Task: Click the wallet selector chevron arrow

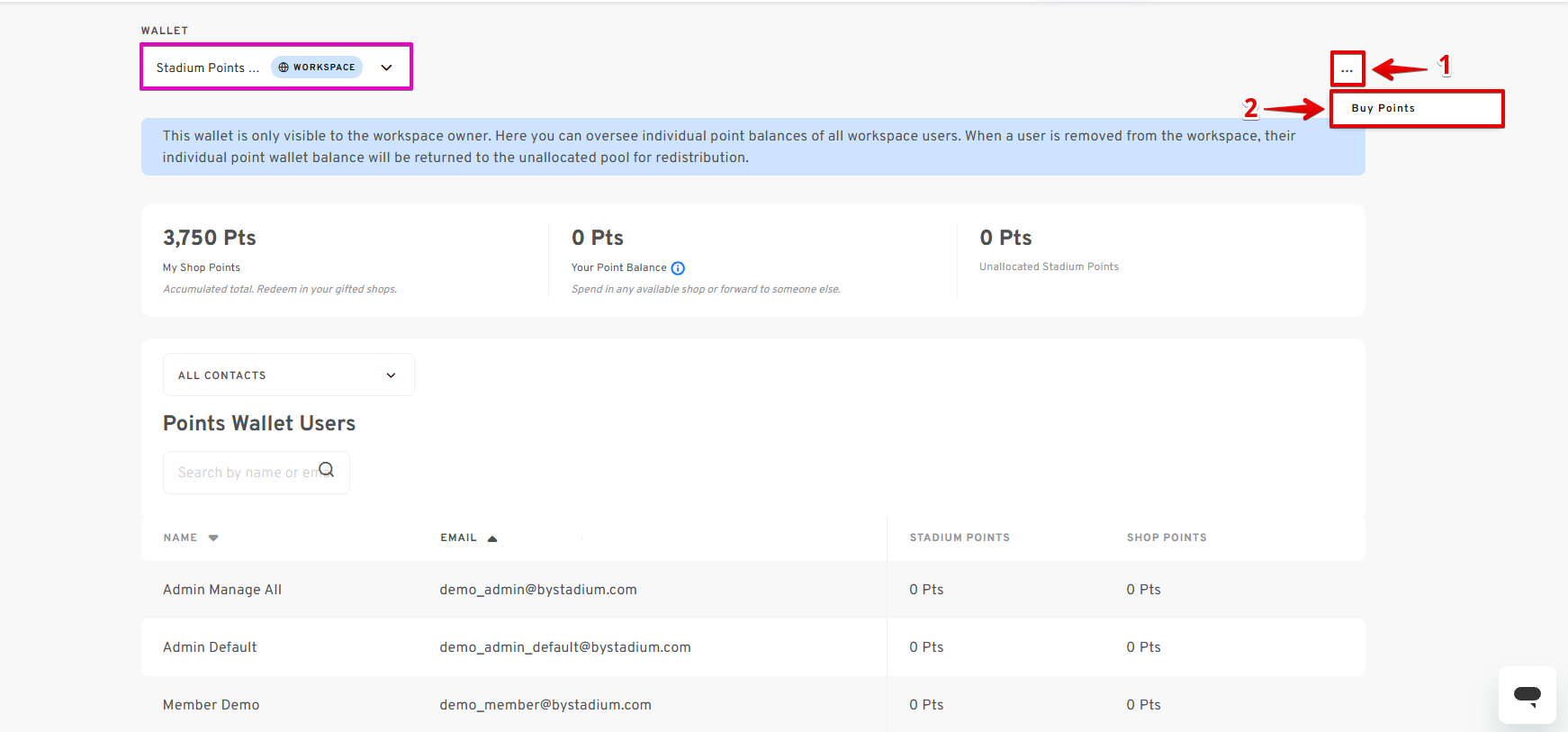Action: [x=386, y=68]
